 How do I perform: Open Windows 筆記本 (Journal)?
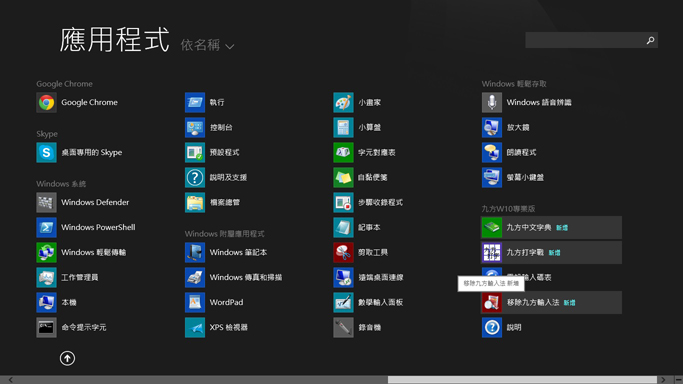(226, 253)
